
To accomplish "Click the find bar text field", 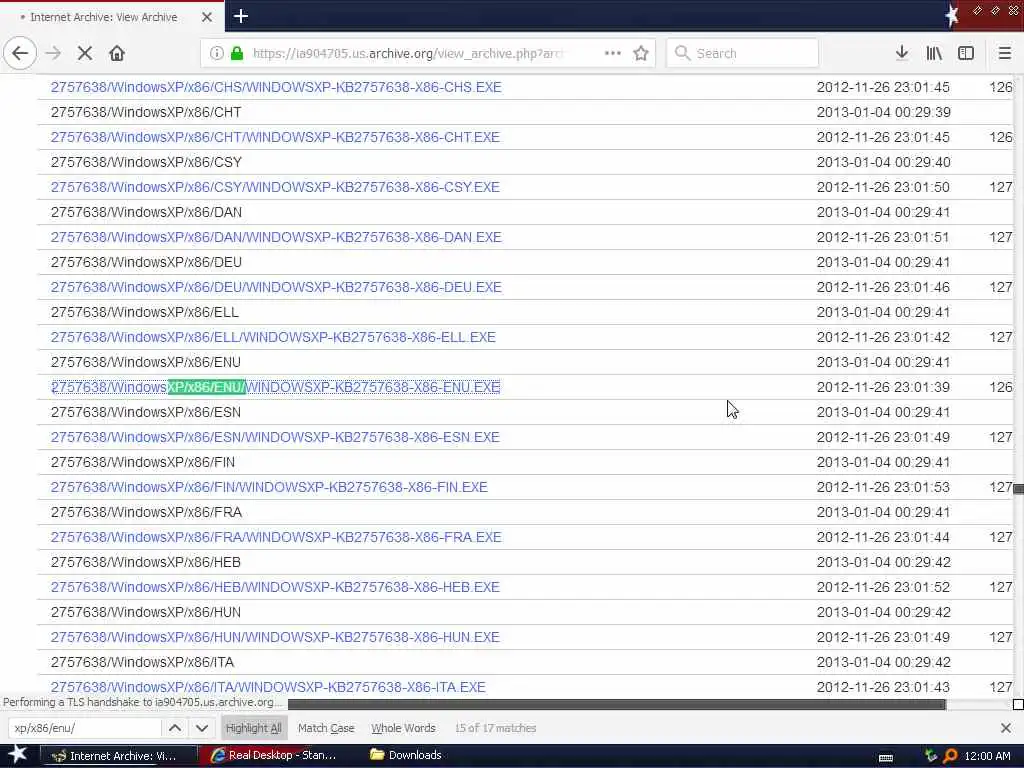I will pos(85,728).
